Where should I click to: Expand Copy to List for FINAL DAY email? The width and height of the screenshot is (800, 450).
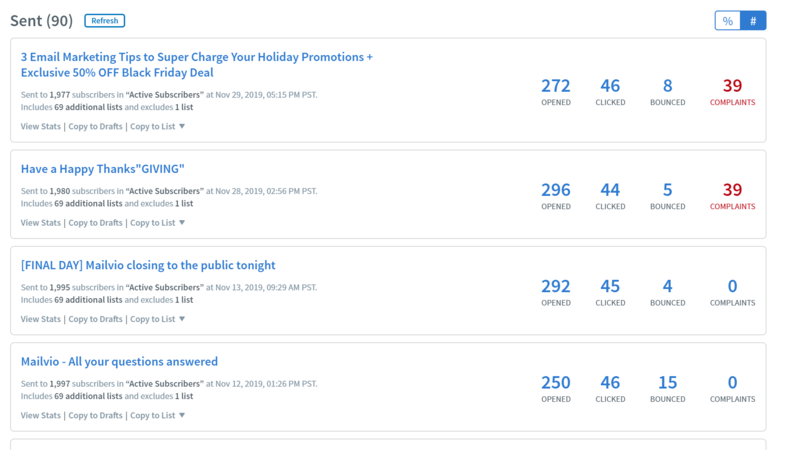158,319
